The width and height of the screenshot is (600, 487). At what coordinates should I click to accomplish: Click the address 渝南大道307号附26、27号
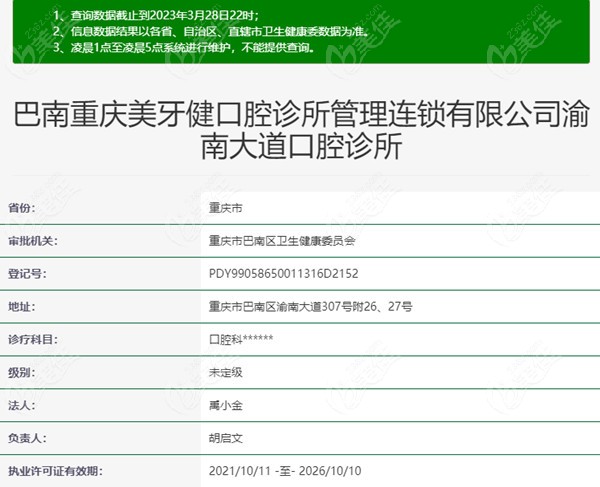tap(310, 306)
